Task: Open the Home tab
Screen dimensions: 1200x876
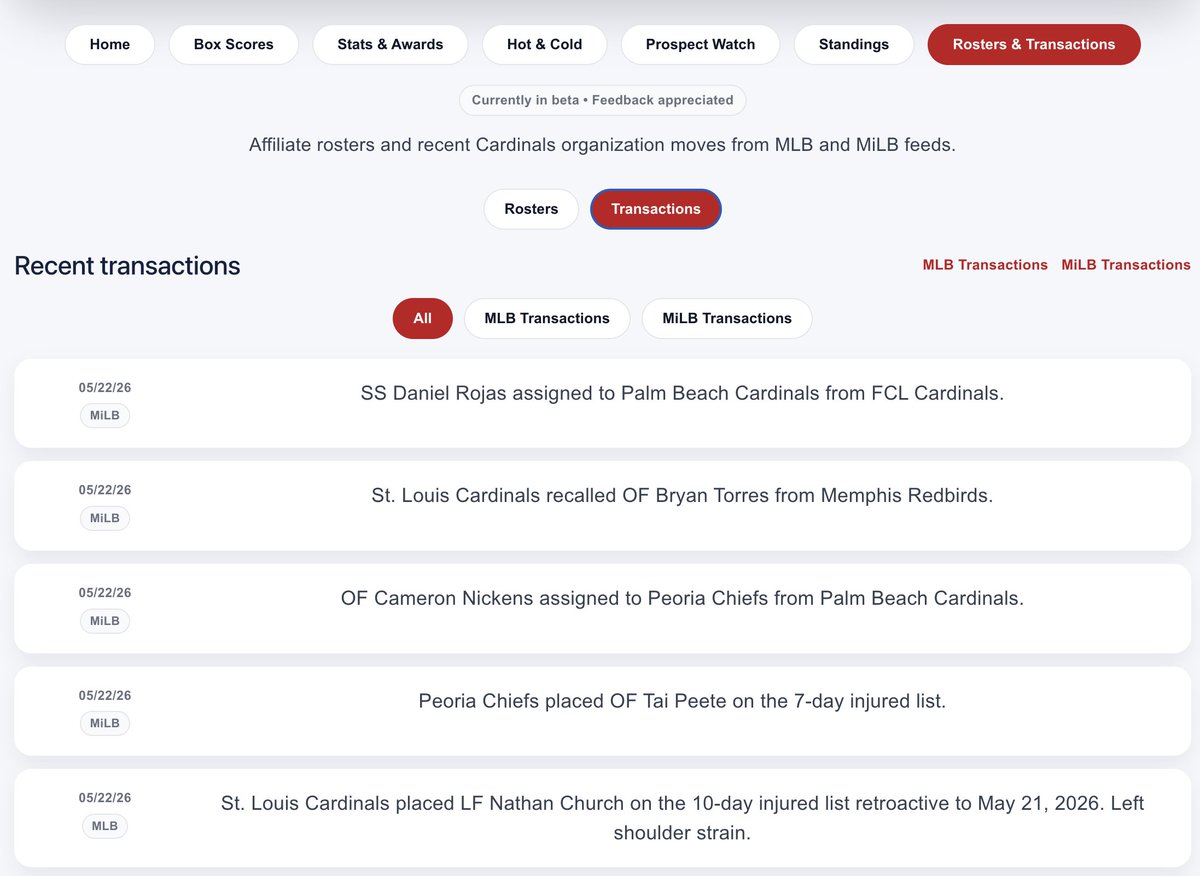Action: pos(110,45)
